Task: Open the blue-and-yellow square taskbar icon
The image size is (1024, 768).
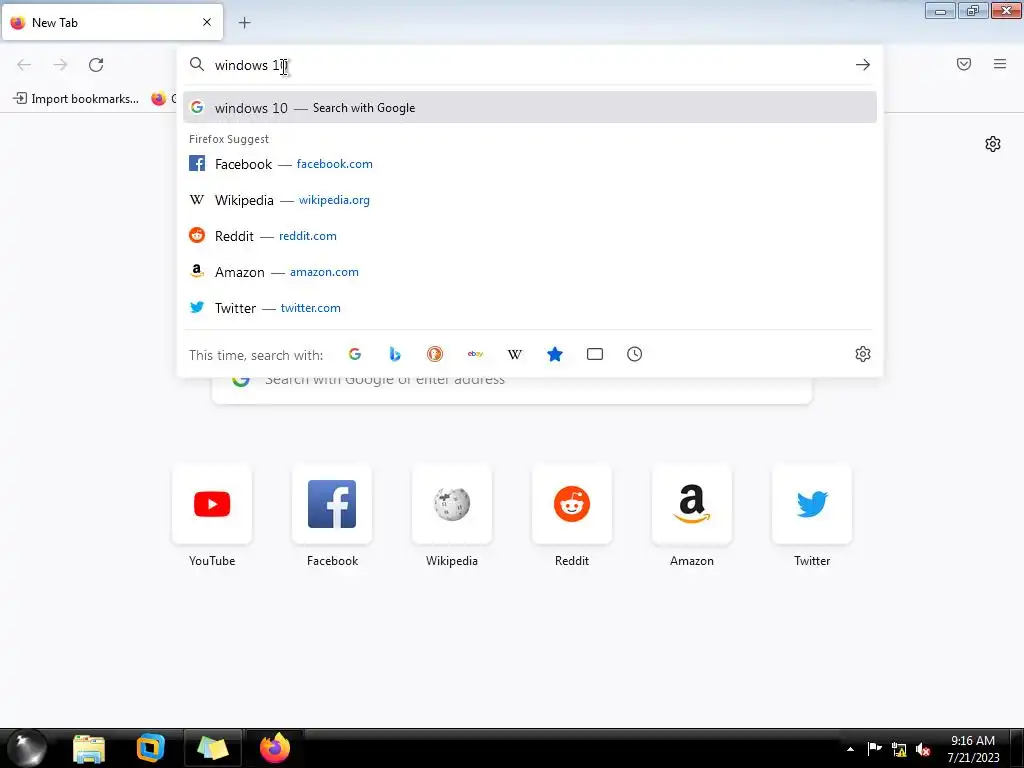Action: [150, 748]
